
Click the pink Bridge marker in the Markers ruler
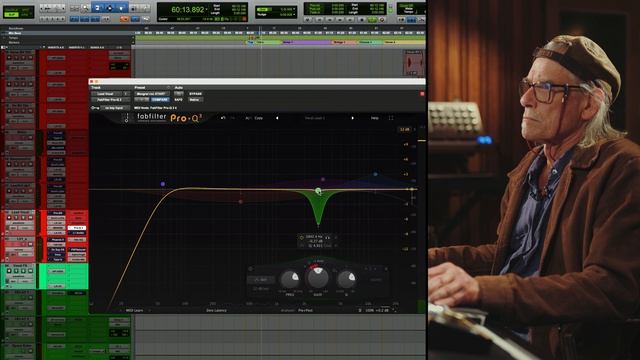[x=344, y=42]
